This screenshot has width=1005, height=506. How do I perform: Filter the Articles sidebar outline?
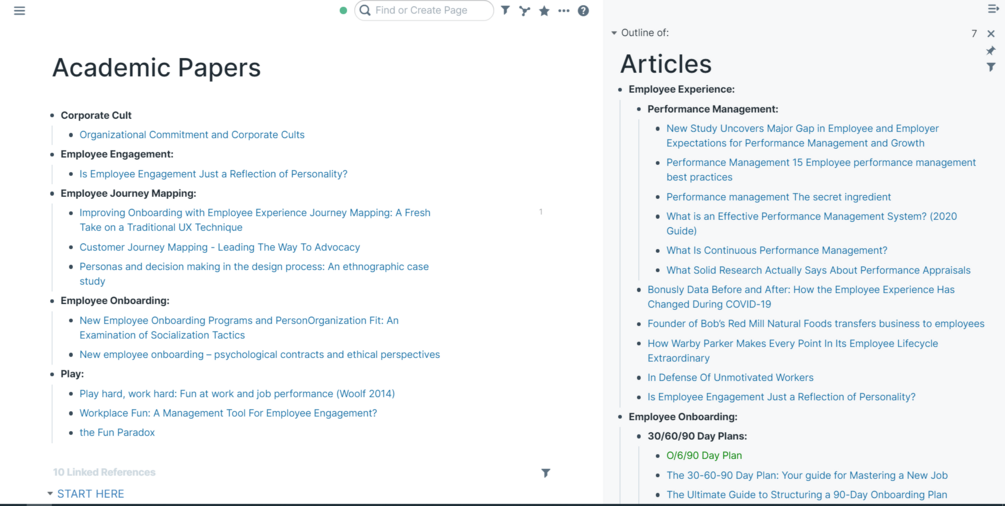pyautogui.click(x=991, y=67)
